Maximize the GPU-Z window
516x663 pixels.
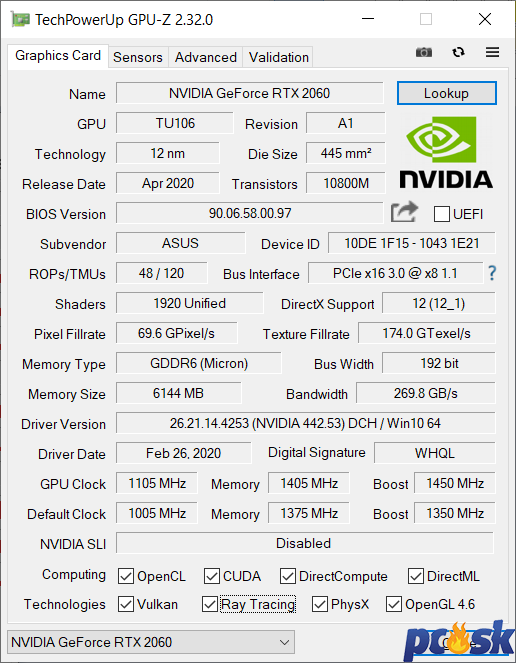point(426,19)
